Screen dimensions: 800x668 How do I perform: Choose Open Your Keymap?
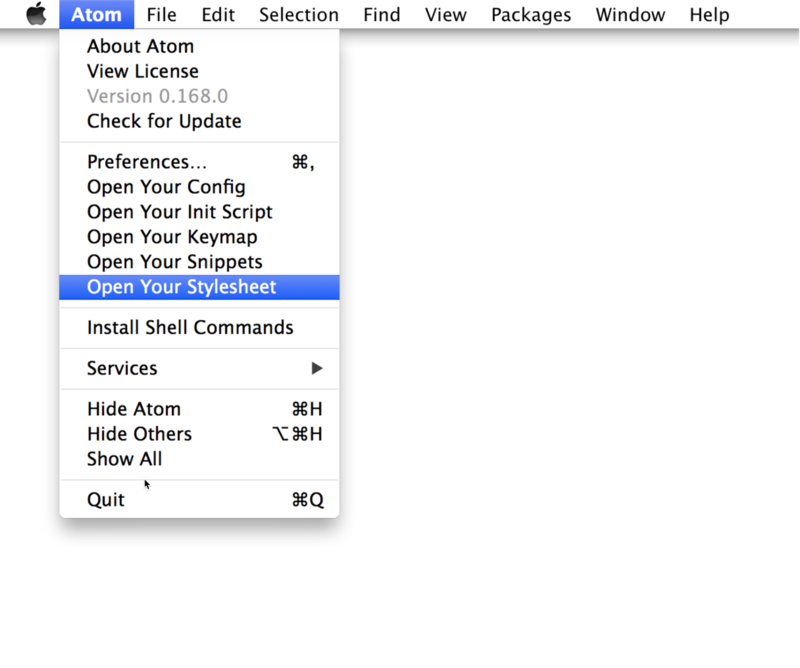172,237
